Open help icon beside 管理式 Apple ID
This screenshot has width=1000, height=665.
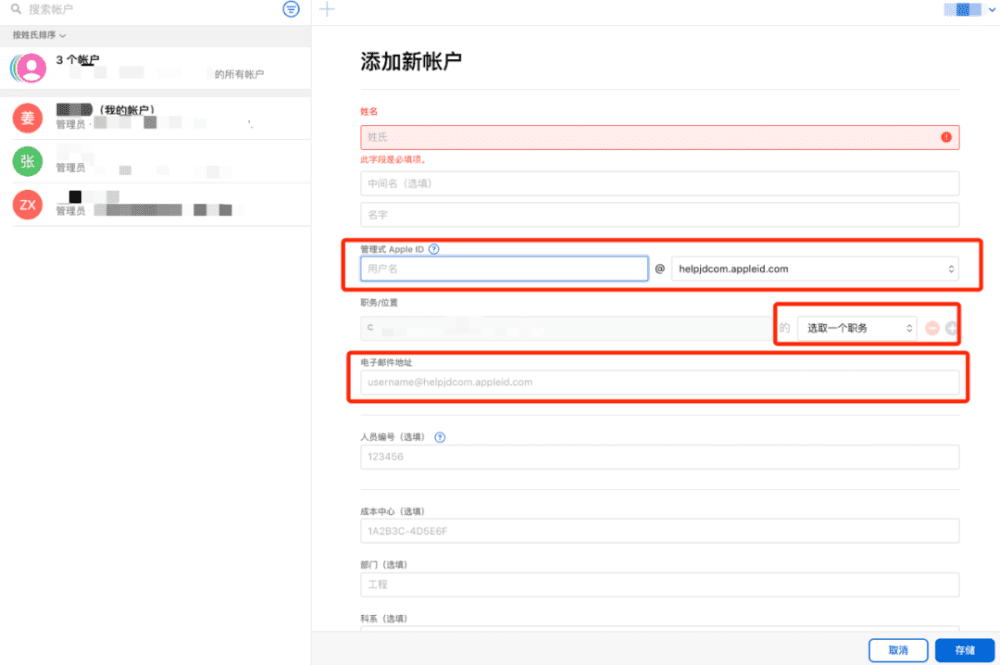pos(434,249)
